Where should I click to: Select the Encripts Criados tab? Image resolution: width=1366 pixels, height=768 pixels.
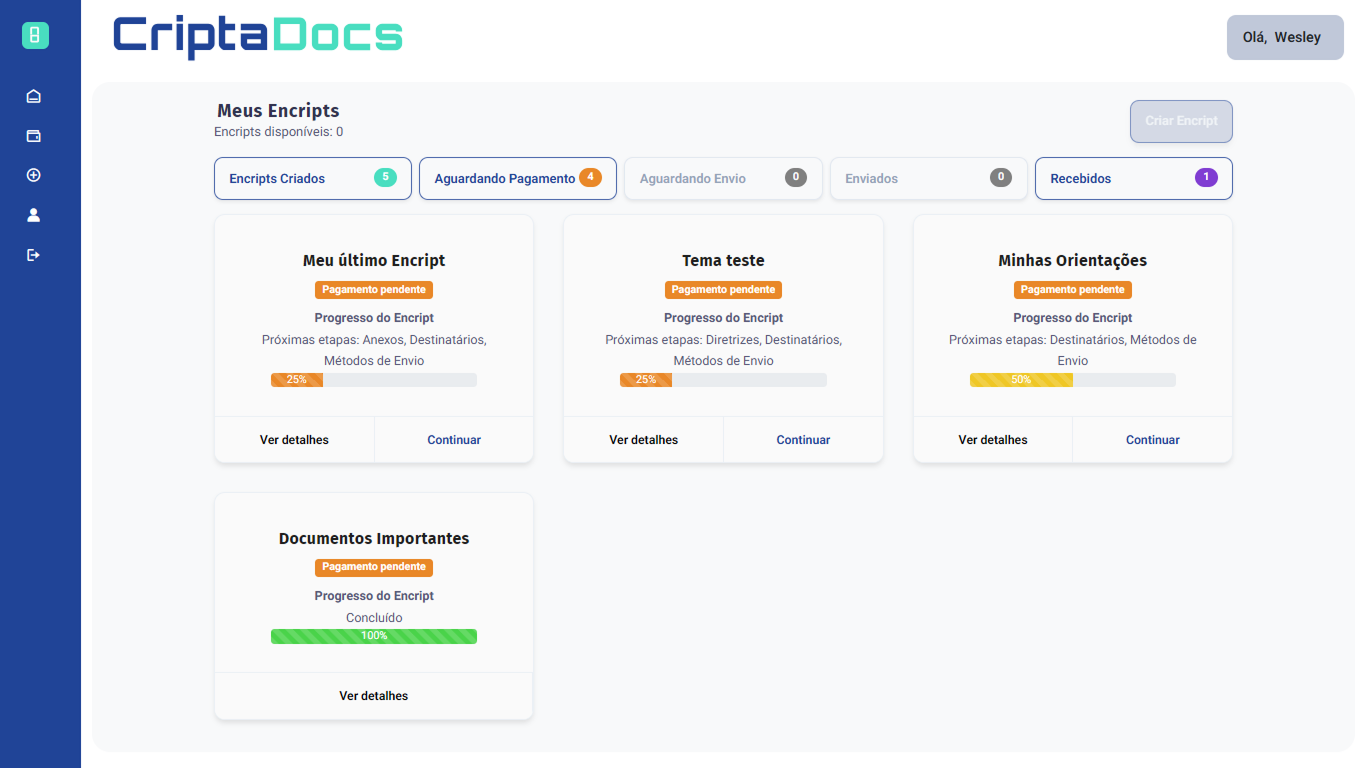click(x=313, y=179)
